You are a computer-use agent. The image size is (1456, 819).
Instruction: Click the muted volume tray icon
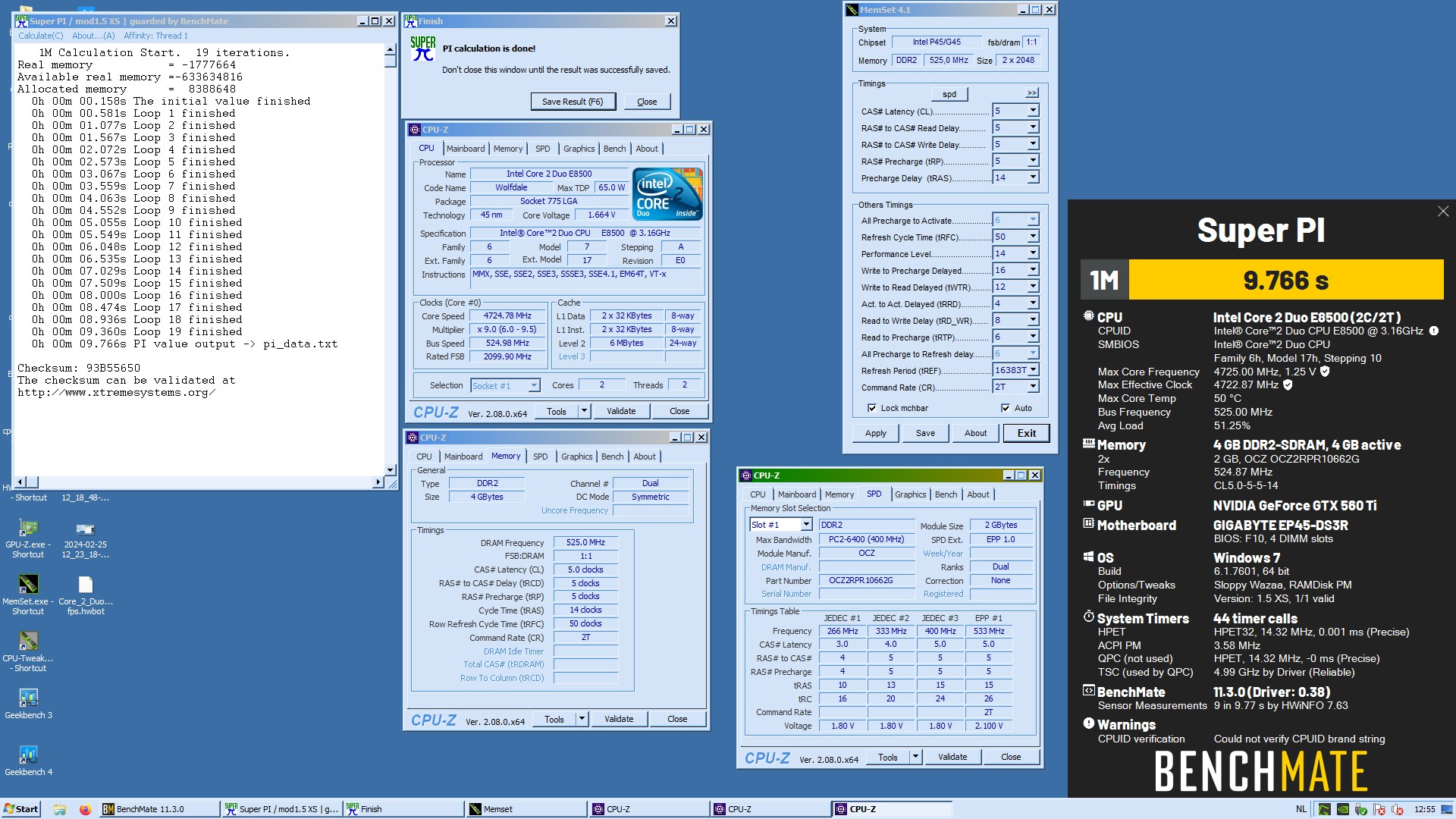click(1398, 809)
